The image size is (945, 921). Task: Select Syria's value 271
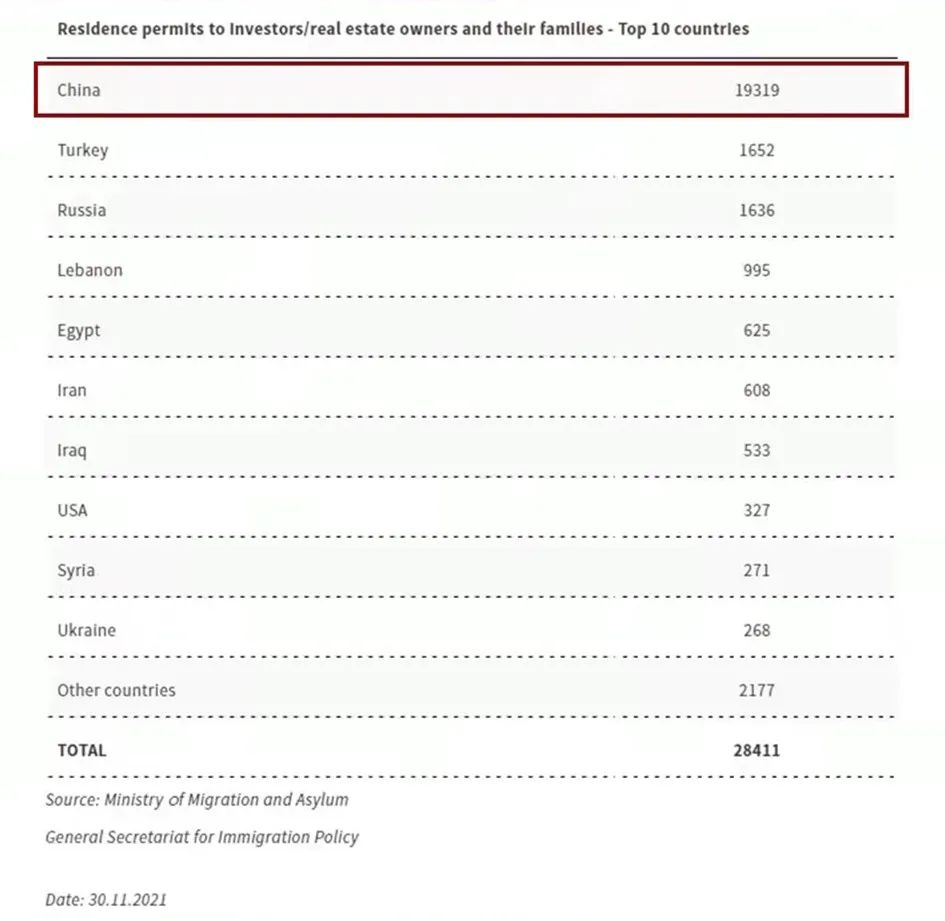tap(757, 570)
